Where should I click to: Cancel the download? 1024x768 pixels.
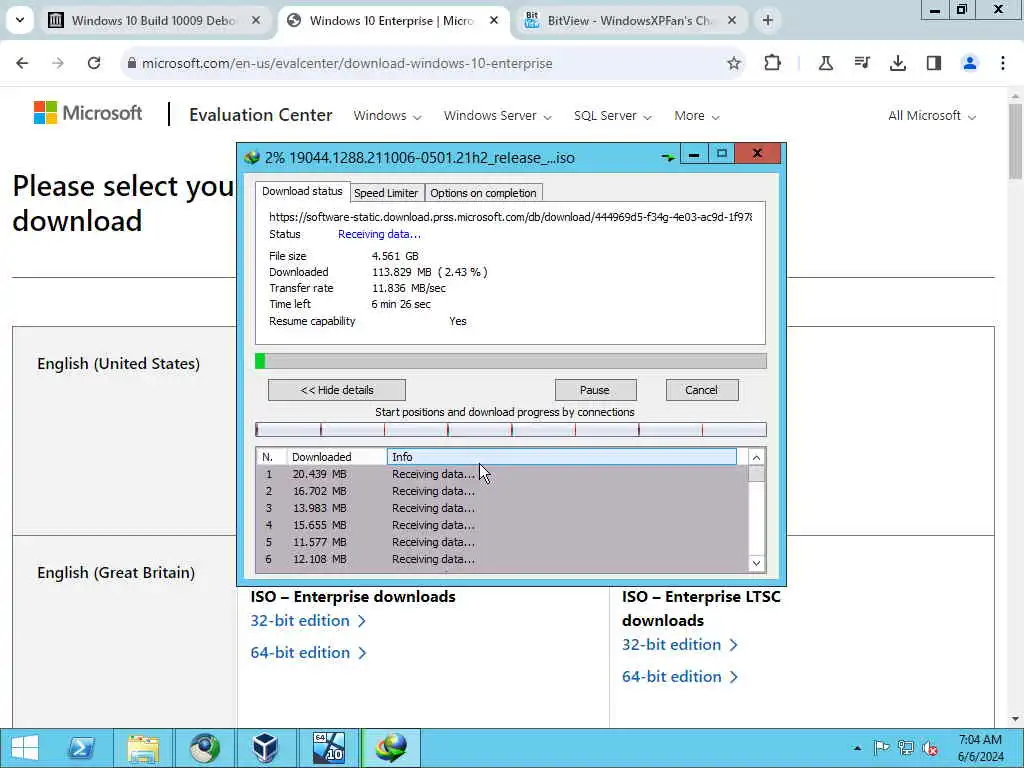[x=701, y=390]
